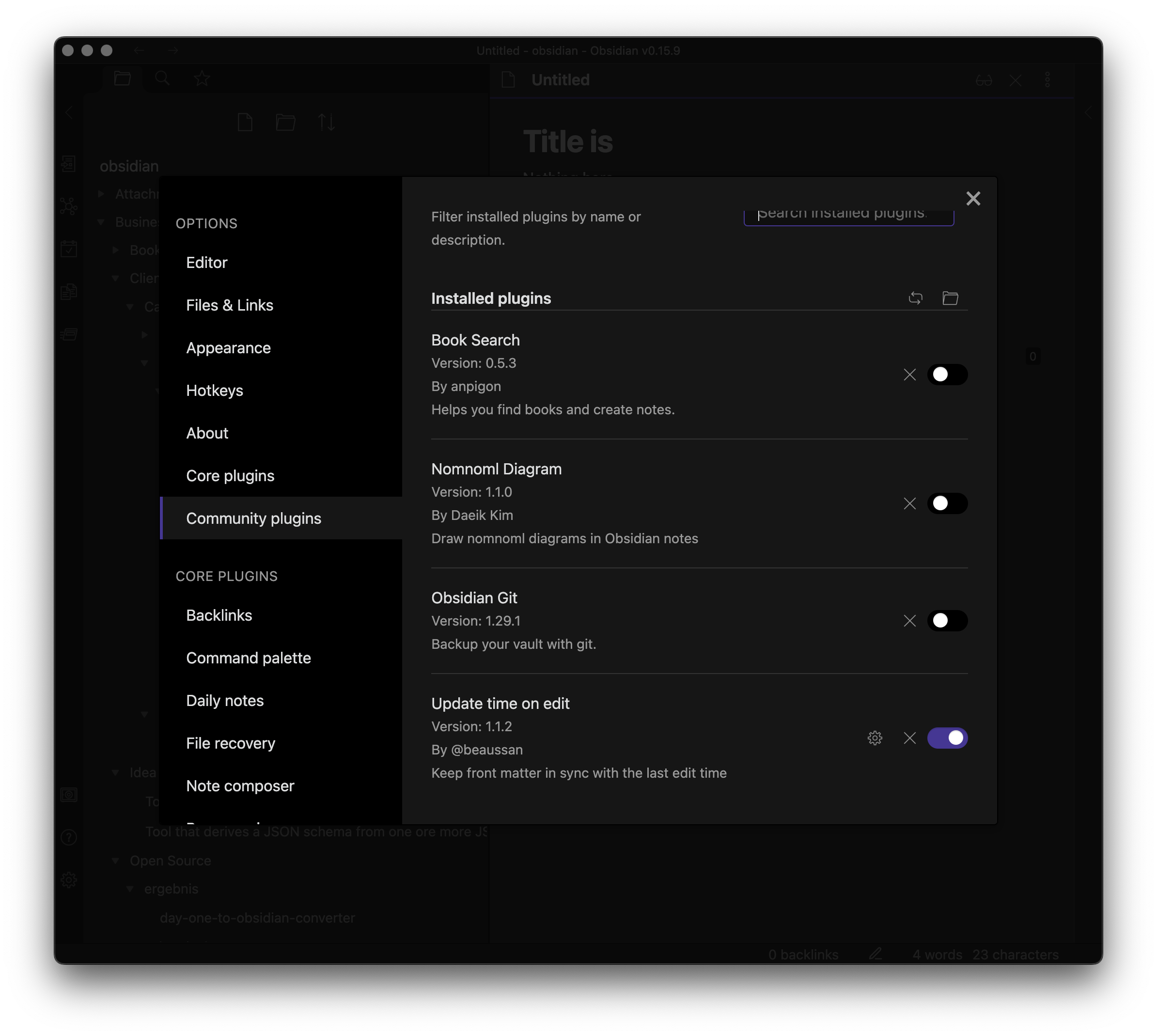Image resolution: width=1157 pixels, height=1036 pixels.
Task: Enable the Book Search plugin
Action: click(x=947, y=375)
